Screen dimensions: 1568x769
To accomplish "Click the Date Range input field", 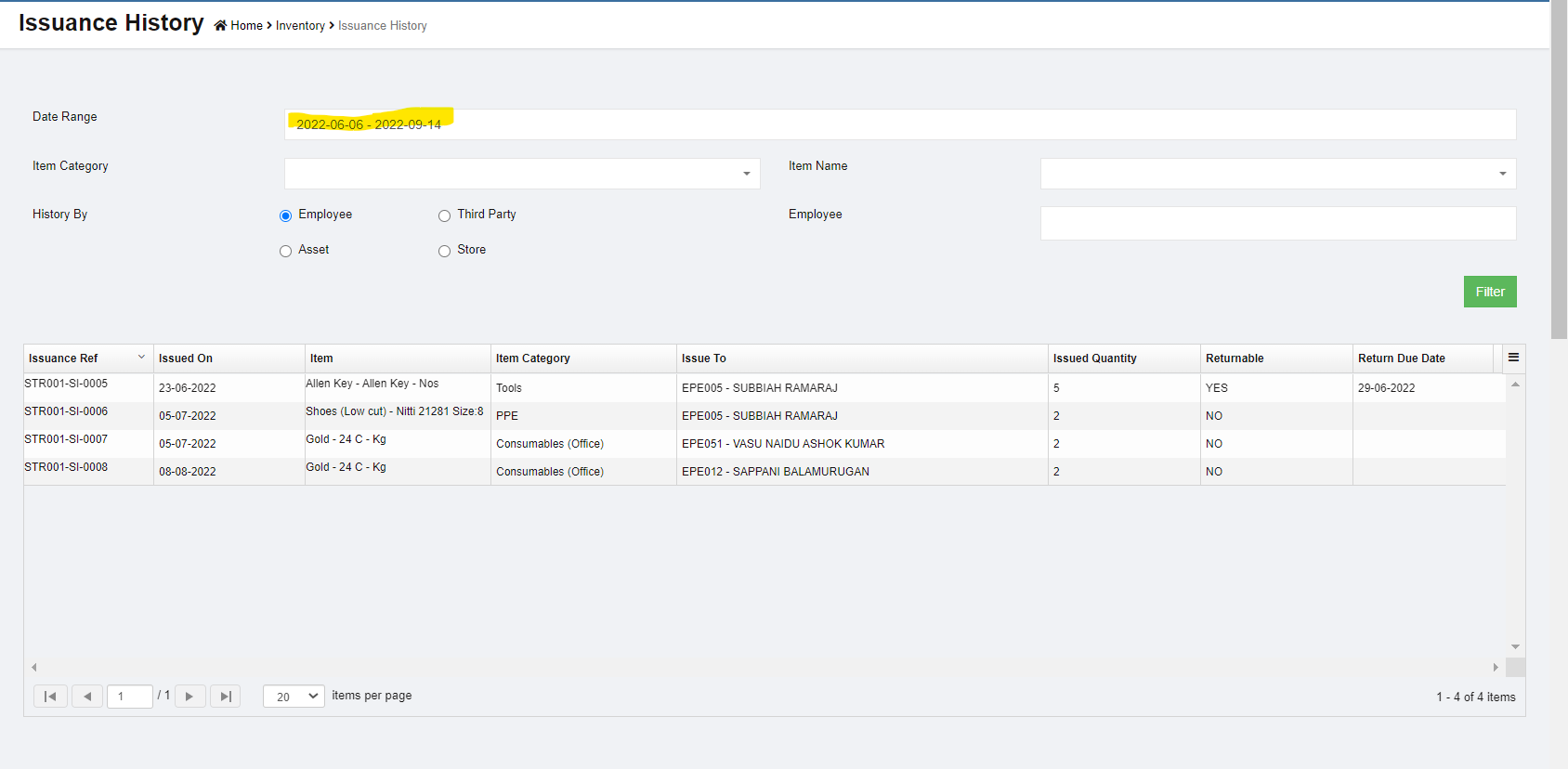I will coord(899,124).
